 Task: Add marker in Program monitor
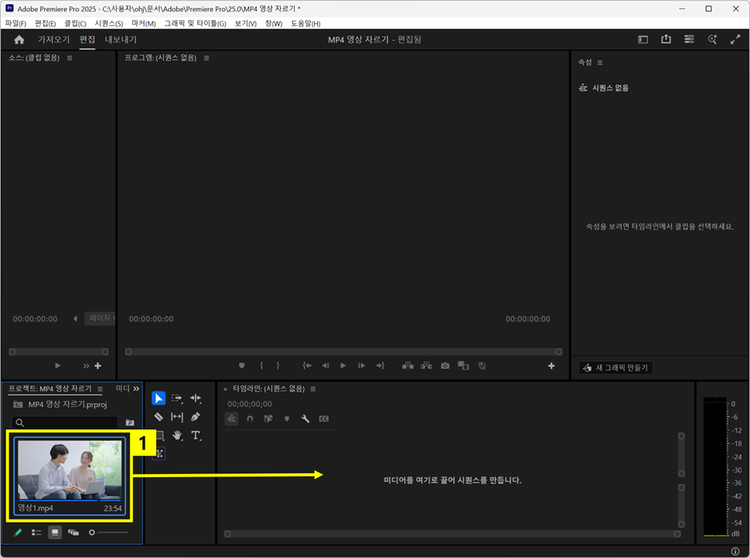(242, 366)
